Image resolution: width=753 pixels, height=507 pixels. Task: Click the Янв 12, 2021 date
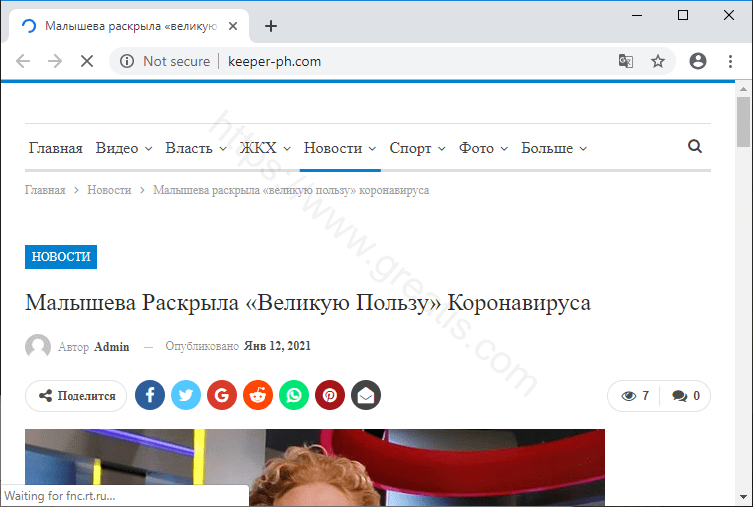pyautogui.click(x=277, y=346)
